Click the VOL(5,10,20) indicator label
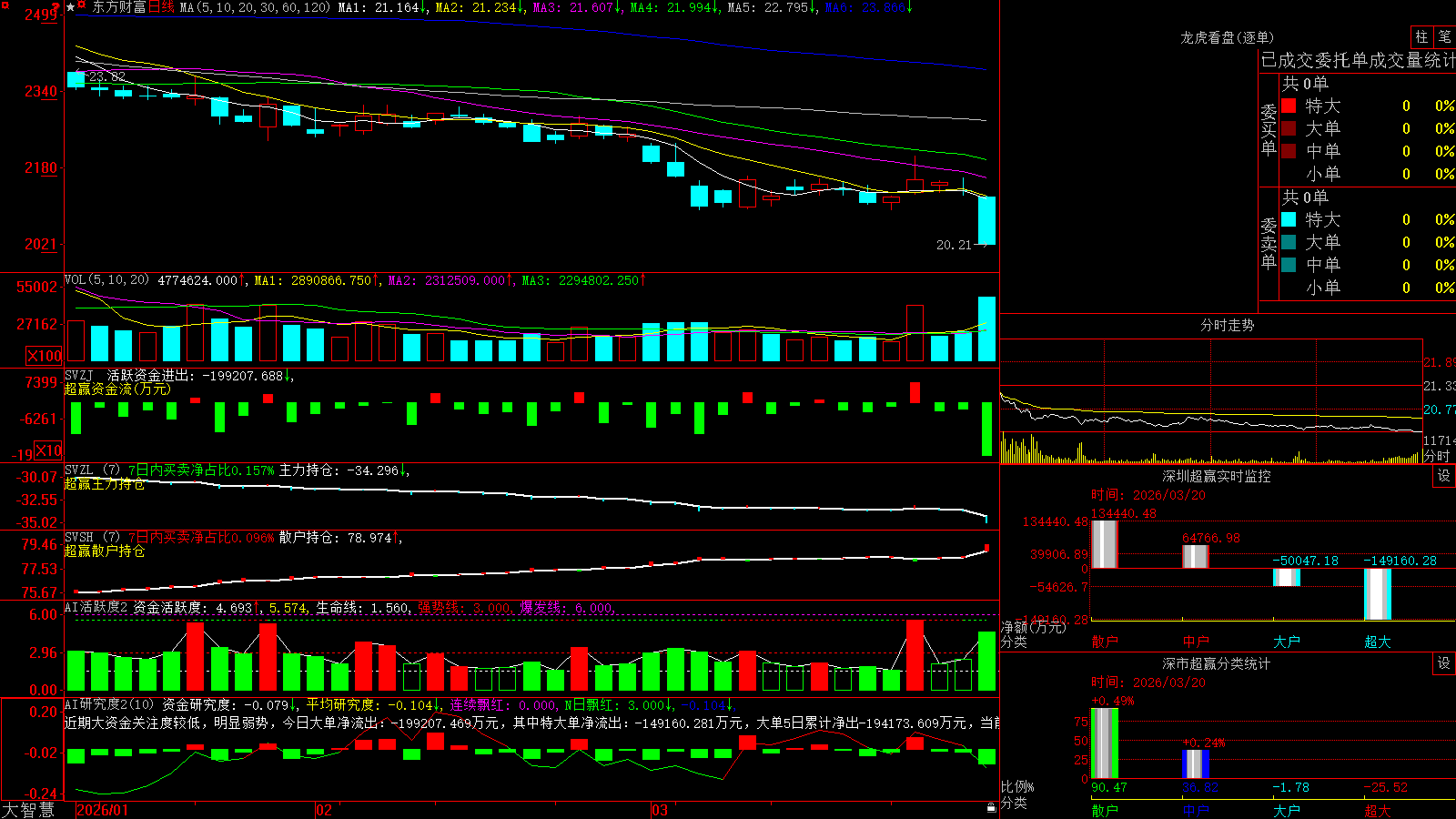Screen dimensions: 1456x819 (106, 280)
